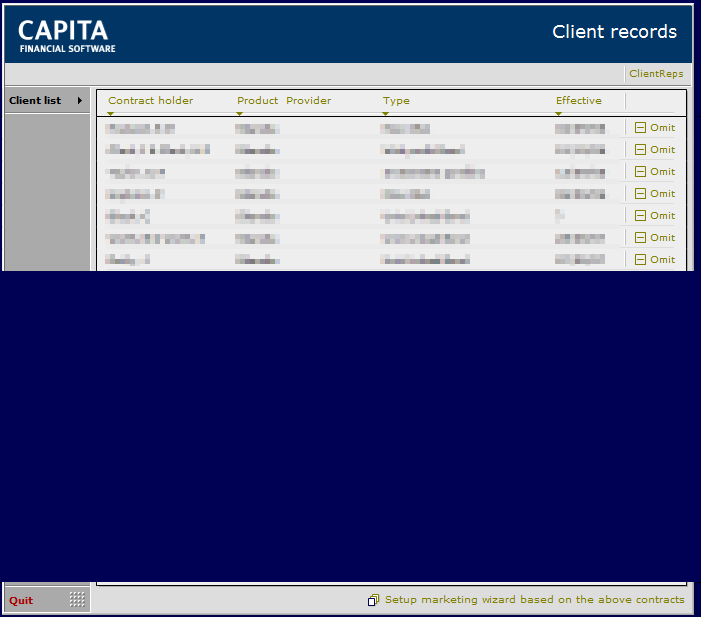Sort by the Effective column header
Screen dimensions: 701x617
(x=579, y=101)
